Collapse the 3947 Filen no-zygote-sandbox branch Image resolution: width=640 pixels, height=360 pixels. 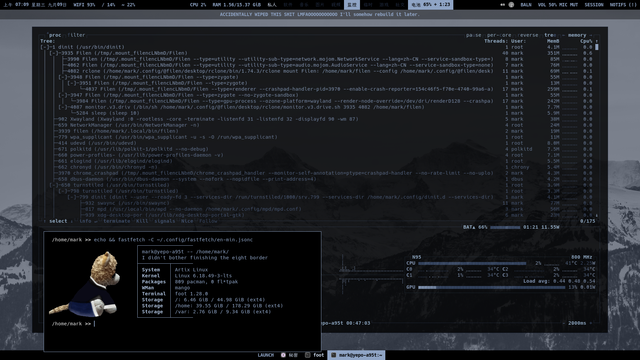[x=62, y=95]
